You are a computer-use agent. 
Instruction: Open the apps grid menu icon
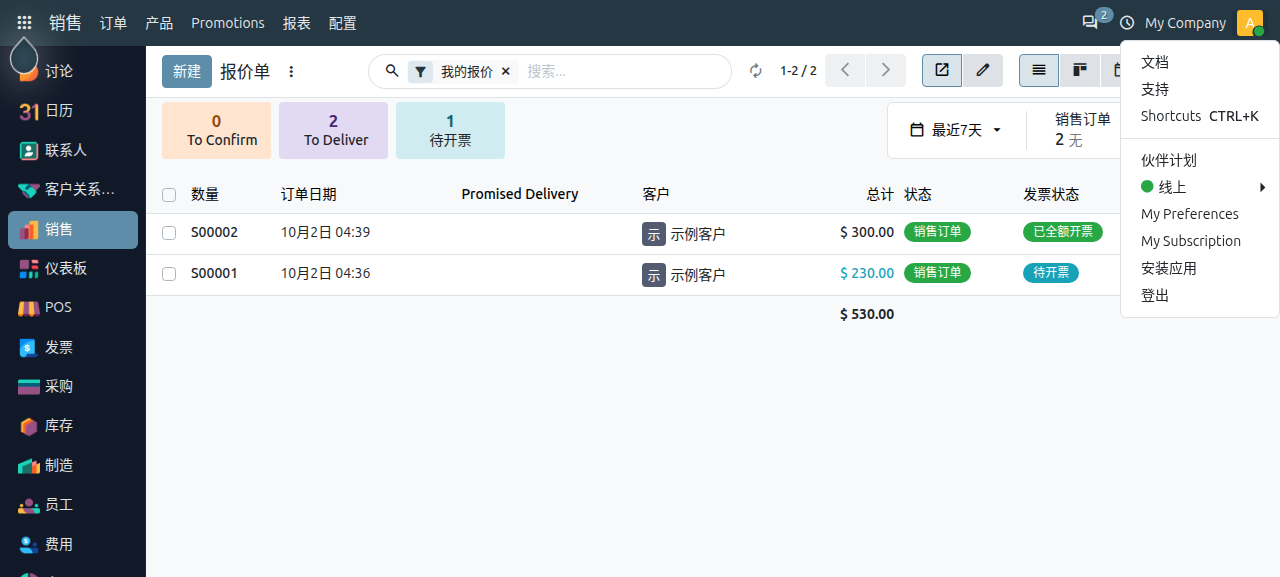pos(24,23)
